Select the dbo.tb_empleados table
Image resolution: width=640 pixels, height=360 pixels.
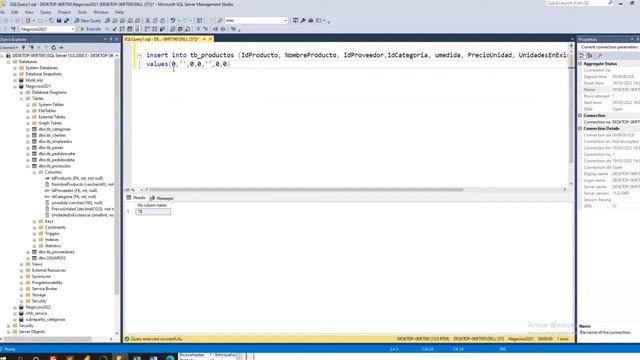[55, 141]
